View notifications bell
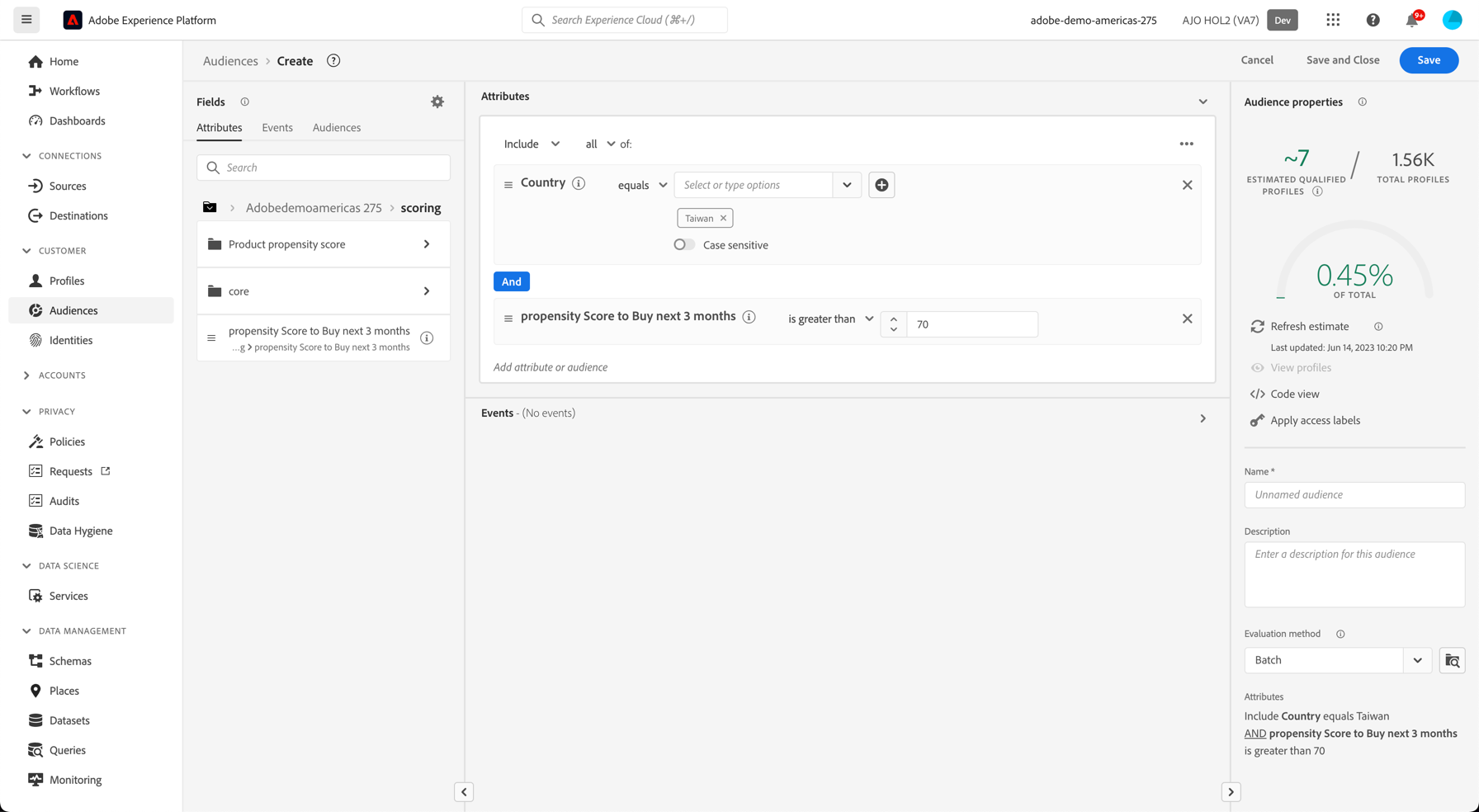This screenshot has width=1479, height=812. [1412, 20]
